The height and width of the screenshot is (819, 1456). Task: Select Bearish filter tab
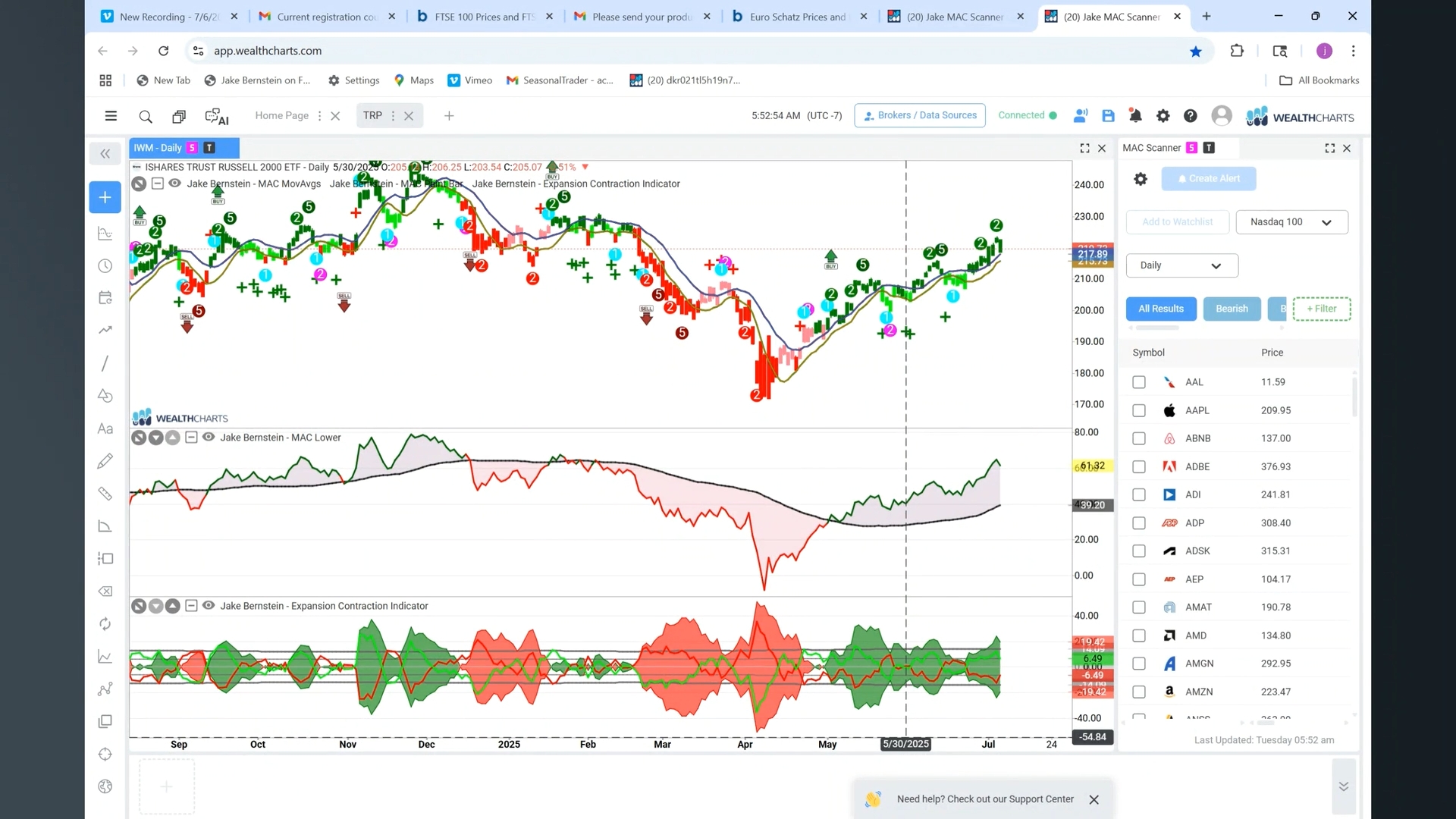1232,309
